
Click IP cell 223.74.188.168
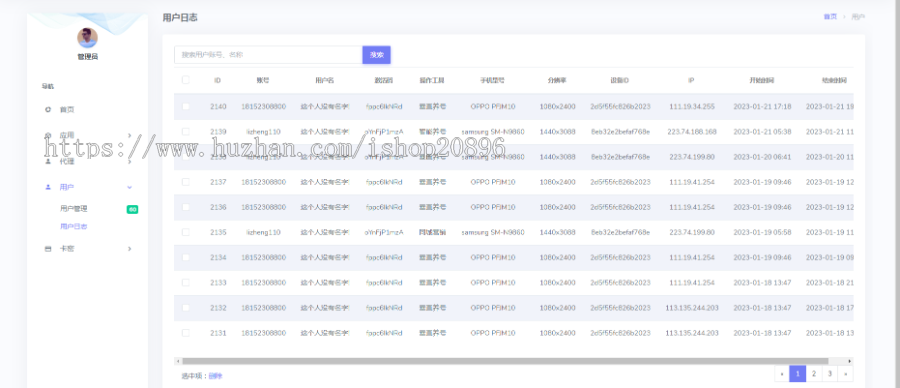692,131
